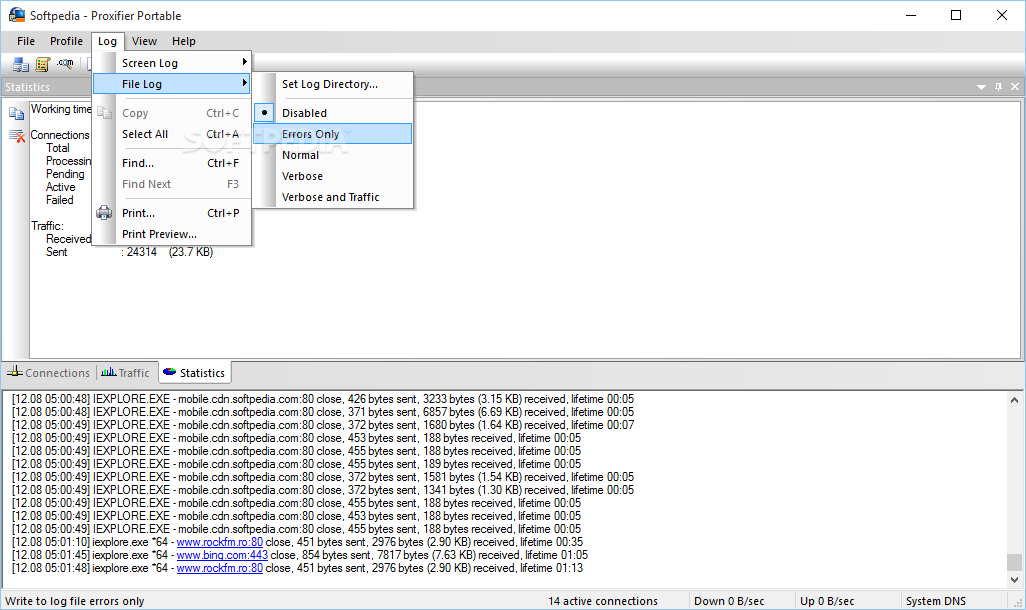Click Proxifier app icon in title bar

[16, 14]
